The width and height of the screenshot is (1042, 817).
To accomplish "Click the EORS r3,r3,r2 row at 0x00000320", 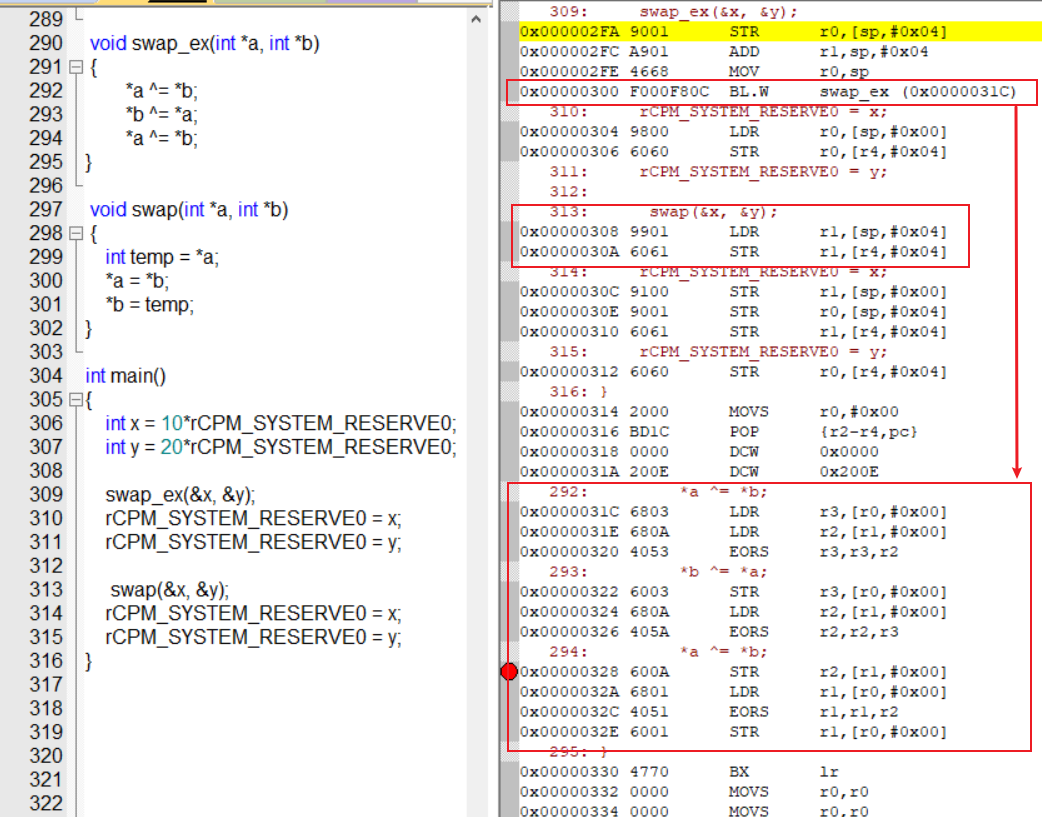I will [x=780, y=551].
